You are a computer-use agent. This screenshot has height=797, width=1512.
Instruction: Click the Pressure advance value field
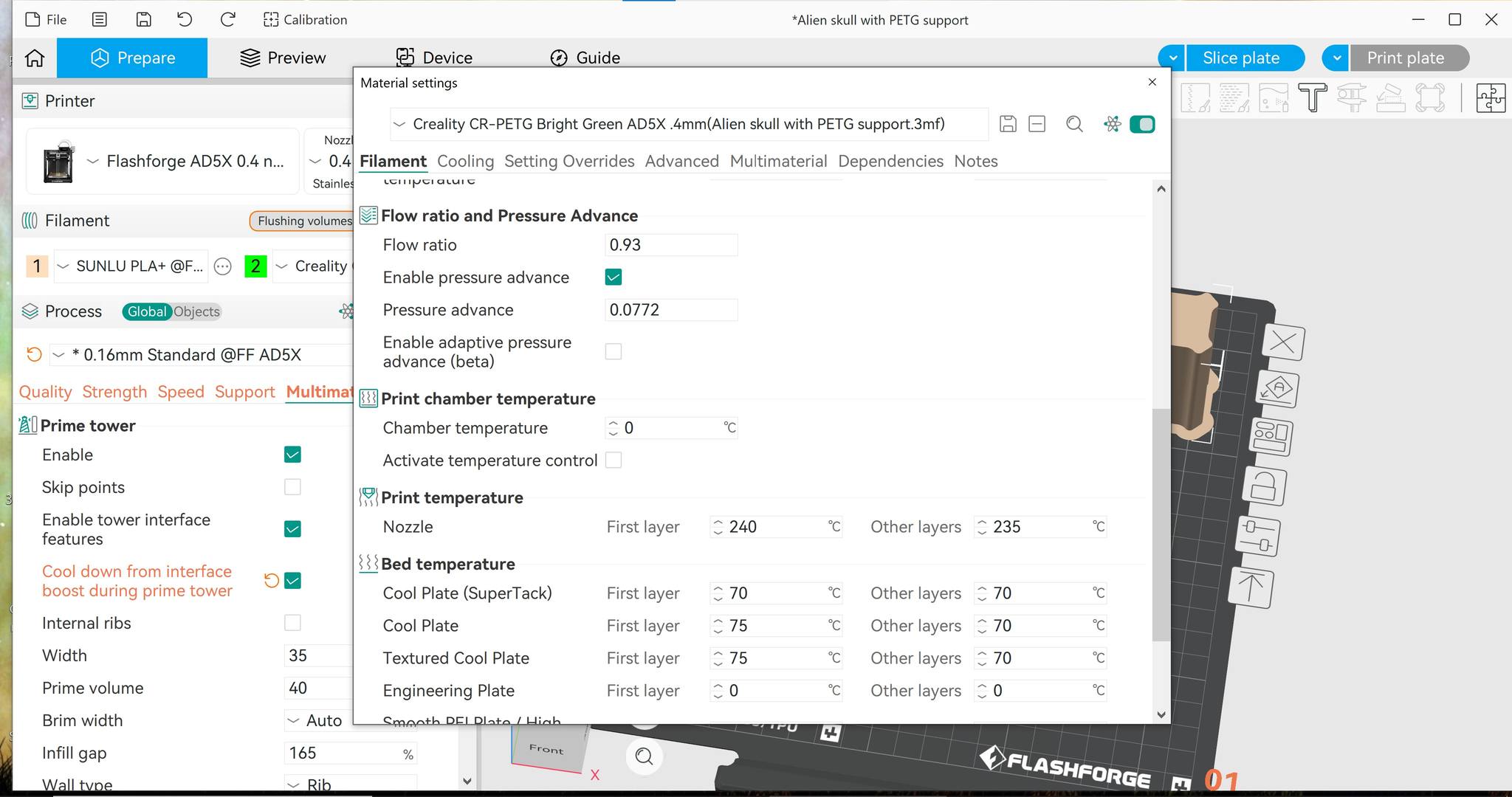(671, 310)
